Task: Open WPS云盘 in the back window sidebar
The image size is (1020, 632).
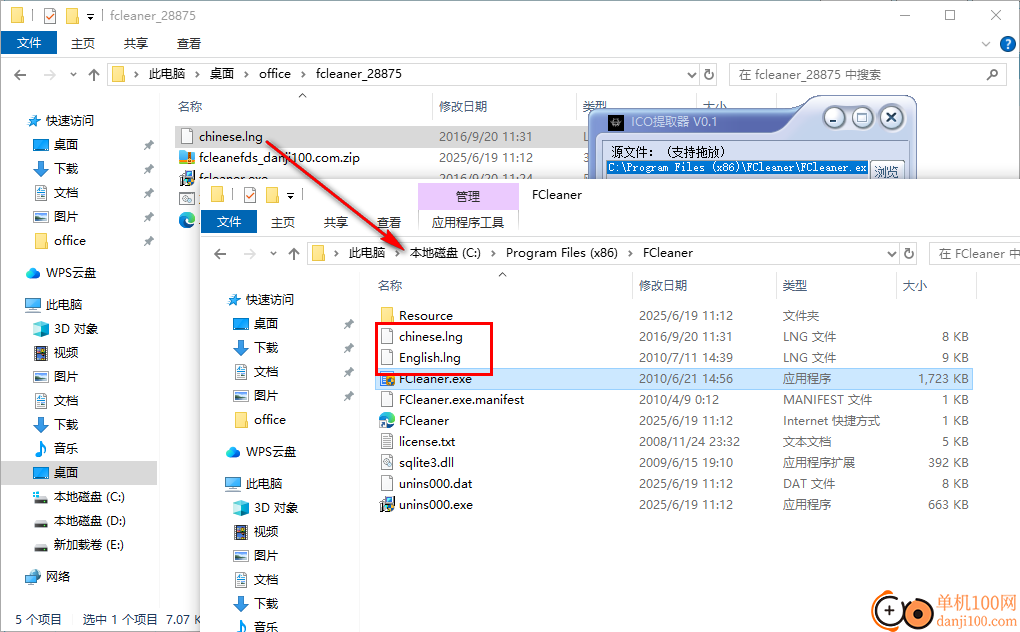Action: pos(71,273)
